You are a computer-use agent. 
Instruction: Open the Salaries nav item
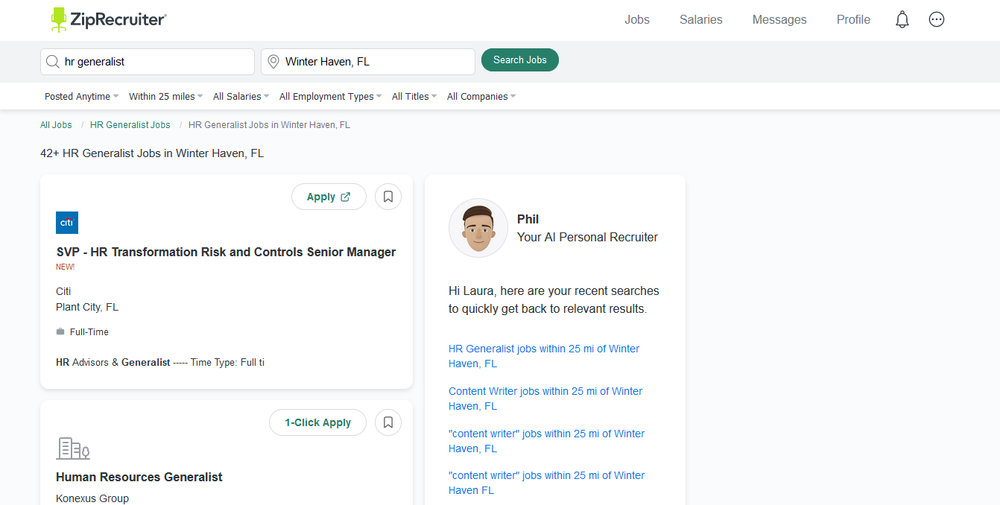(700, 20)
